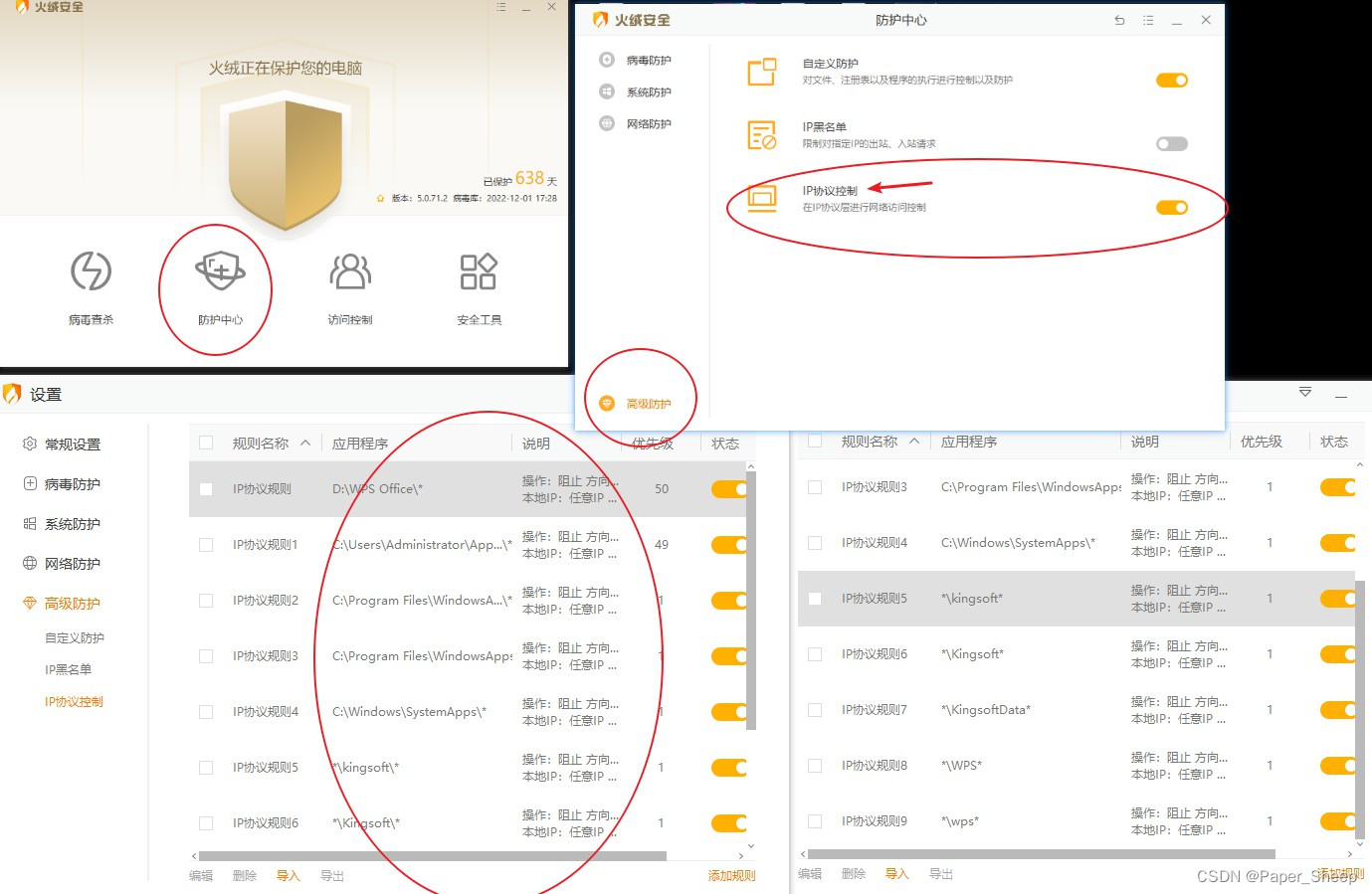This screenshot has height=894, width=1372.
Task: Select 高级防护 orange icon in 防护中心
Action: pyautogui.click(x=607, y=403)
